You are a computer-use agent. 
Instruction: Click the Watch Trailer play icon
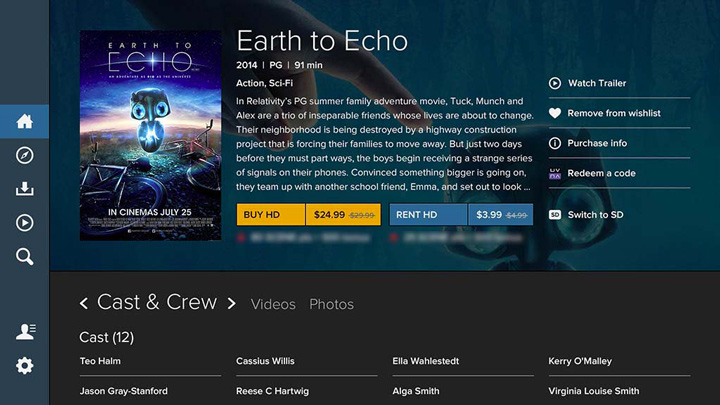click(x=555, y=83)
